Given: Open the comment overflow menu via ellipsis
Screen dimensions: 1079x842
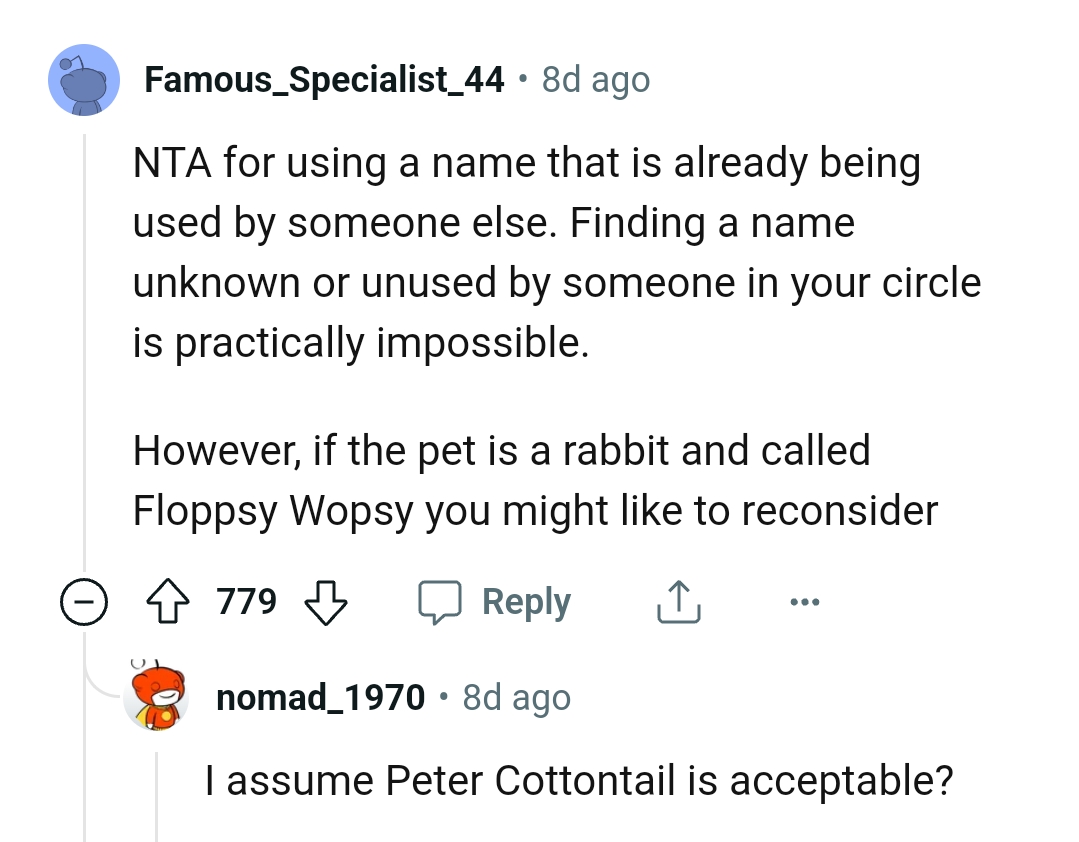Looking at the screenshot, I should click(805, 601).
